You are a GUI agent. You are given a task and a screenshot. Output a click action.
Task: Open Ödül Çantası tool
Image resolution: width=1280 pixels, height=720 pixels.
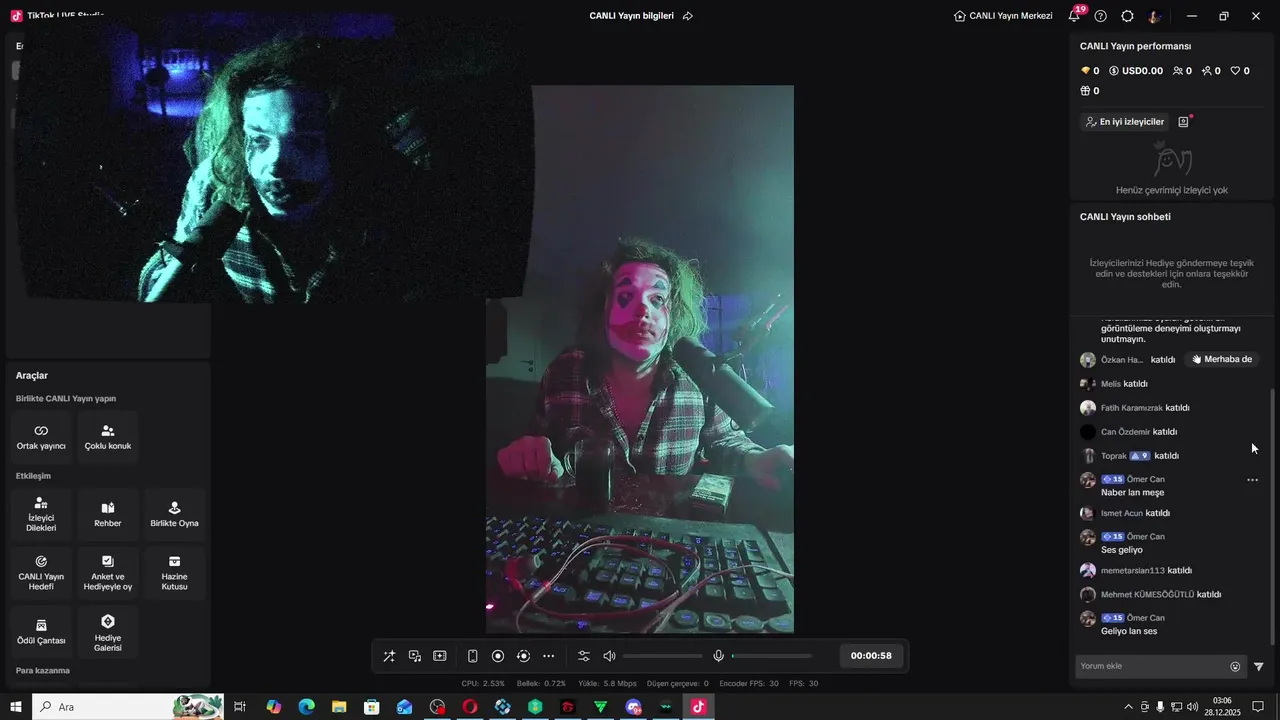[41, 631]
